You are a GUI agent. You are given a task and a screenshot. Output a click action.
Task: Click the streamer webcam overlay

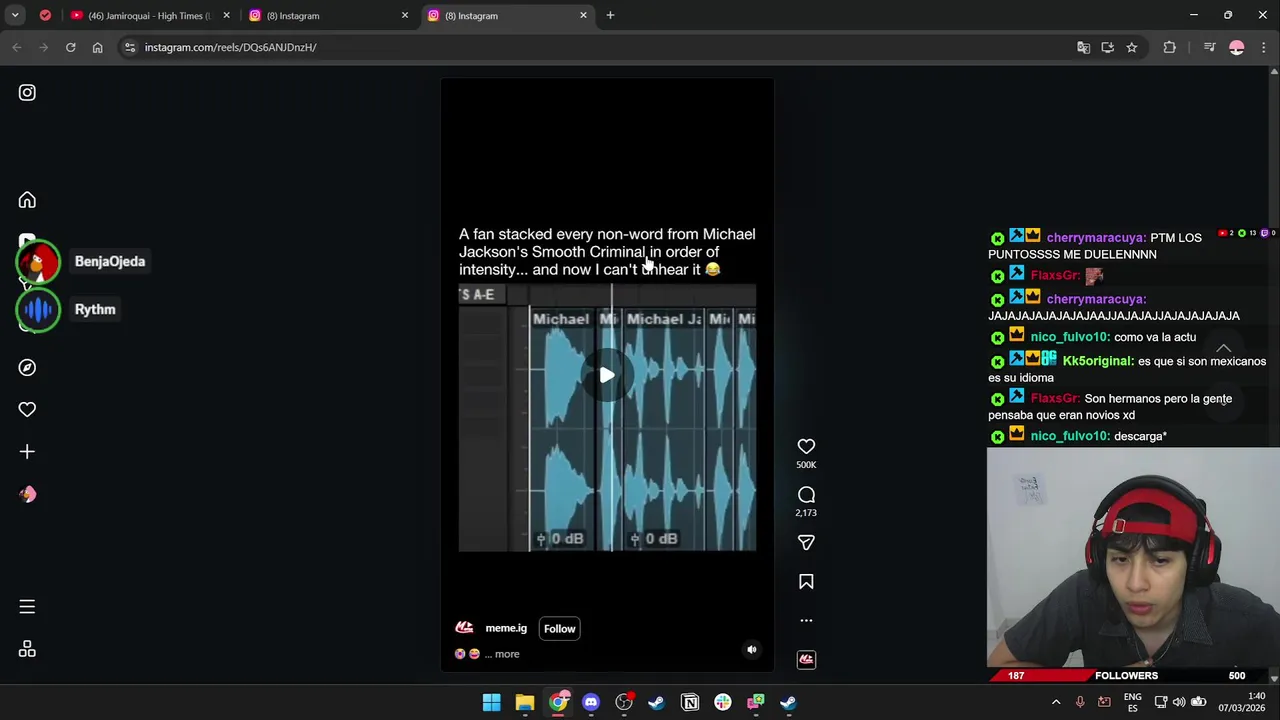tap(1133, 557)
